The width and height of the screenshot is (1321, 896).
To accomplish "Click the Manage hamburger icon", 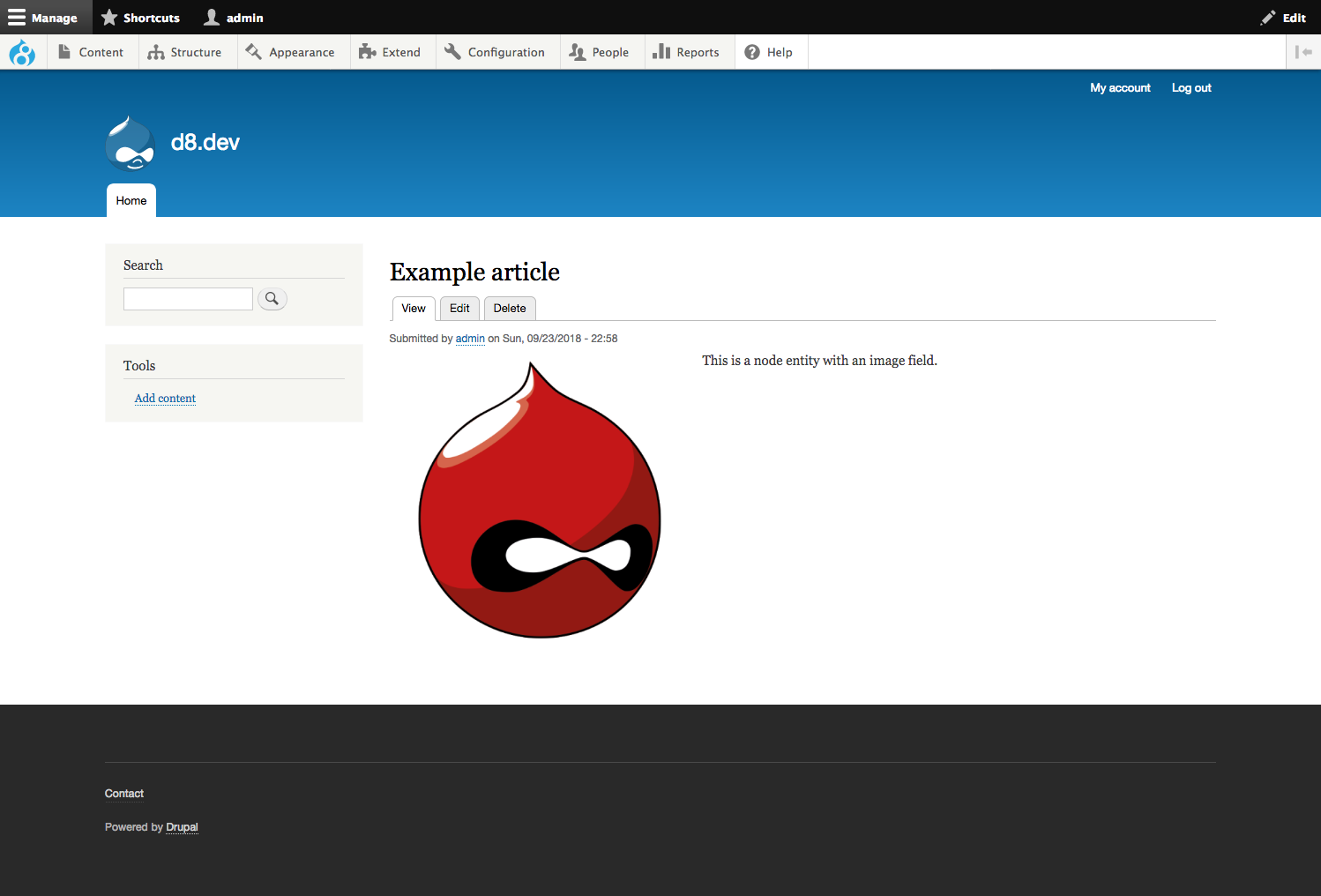I will click(x=17, y=18).
